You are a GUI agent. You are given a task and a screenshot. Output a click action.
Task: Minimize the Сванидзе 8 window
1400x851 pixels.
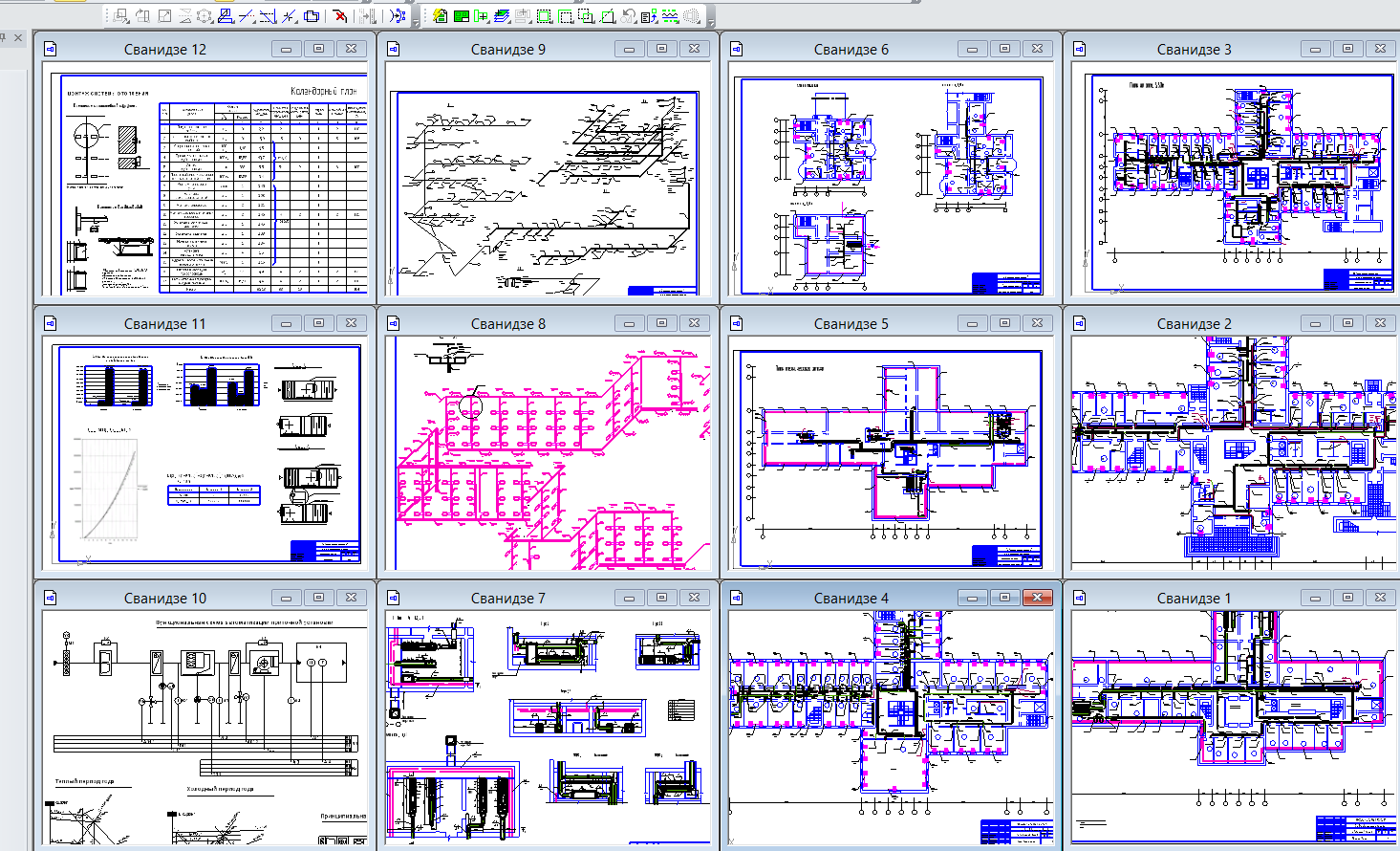point(629,323)
